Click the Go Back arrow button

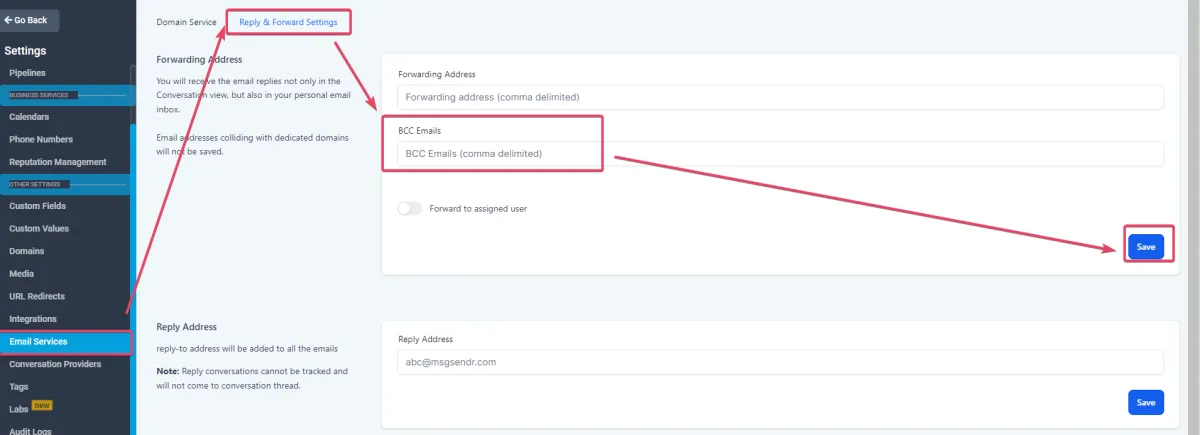click(x=27, y=20)
